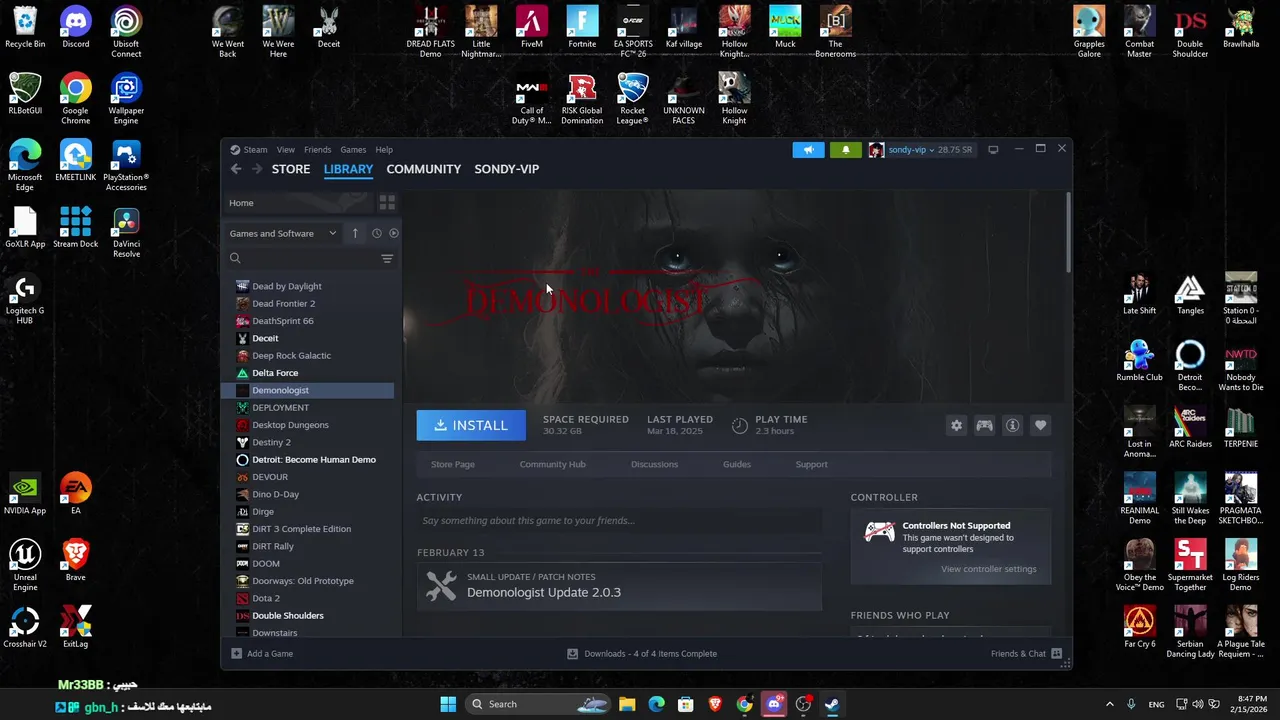Screen dimensions: 1280x720
Task: Open the Fortnite desktop shortcut
Action: 582,27
